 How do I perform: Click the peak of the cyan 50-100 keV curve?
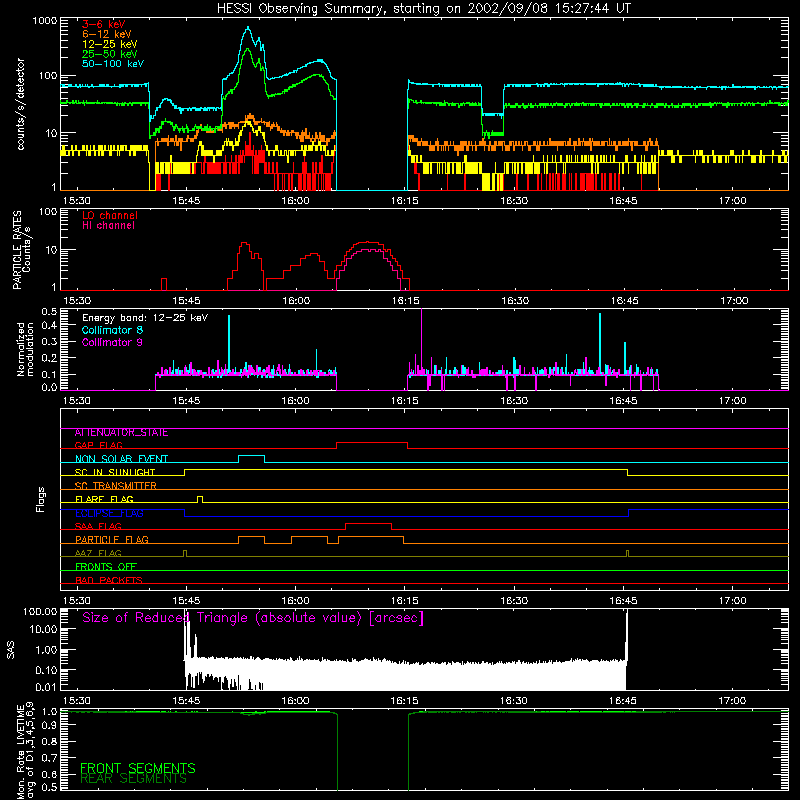click(248, 28)
